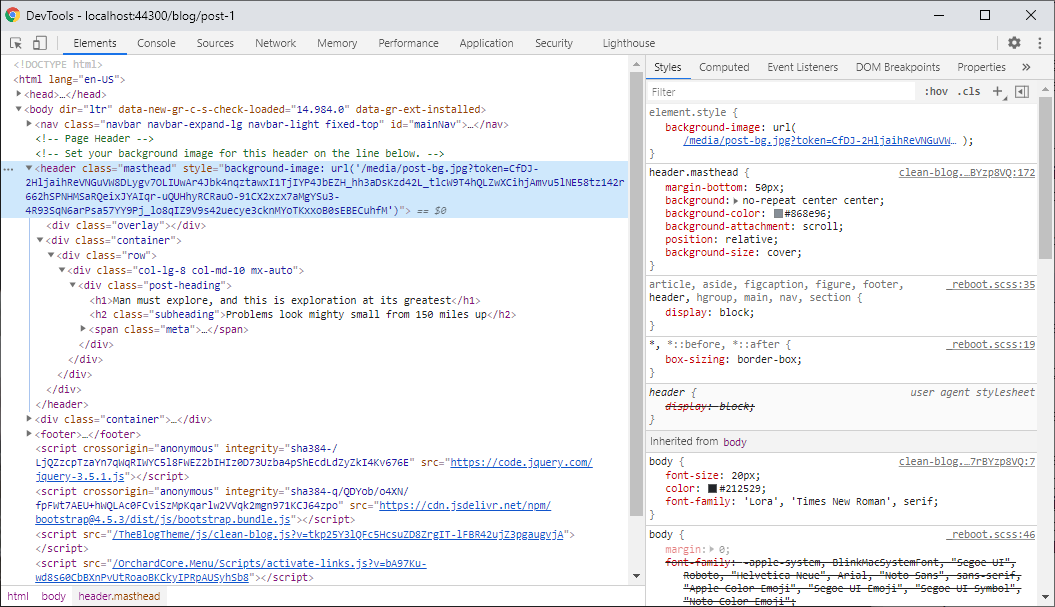Open the Application tab
1055x607 pixels.
point(486,43)
